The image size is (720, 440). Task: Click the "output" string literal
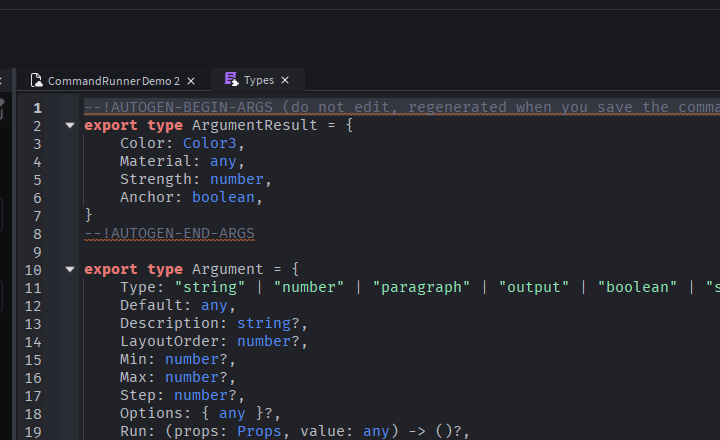point(534,287)
